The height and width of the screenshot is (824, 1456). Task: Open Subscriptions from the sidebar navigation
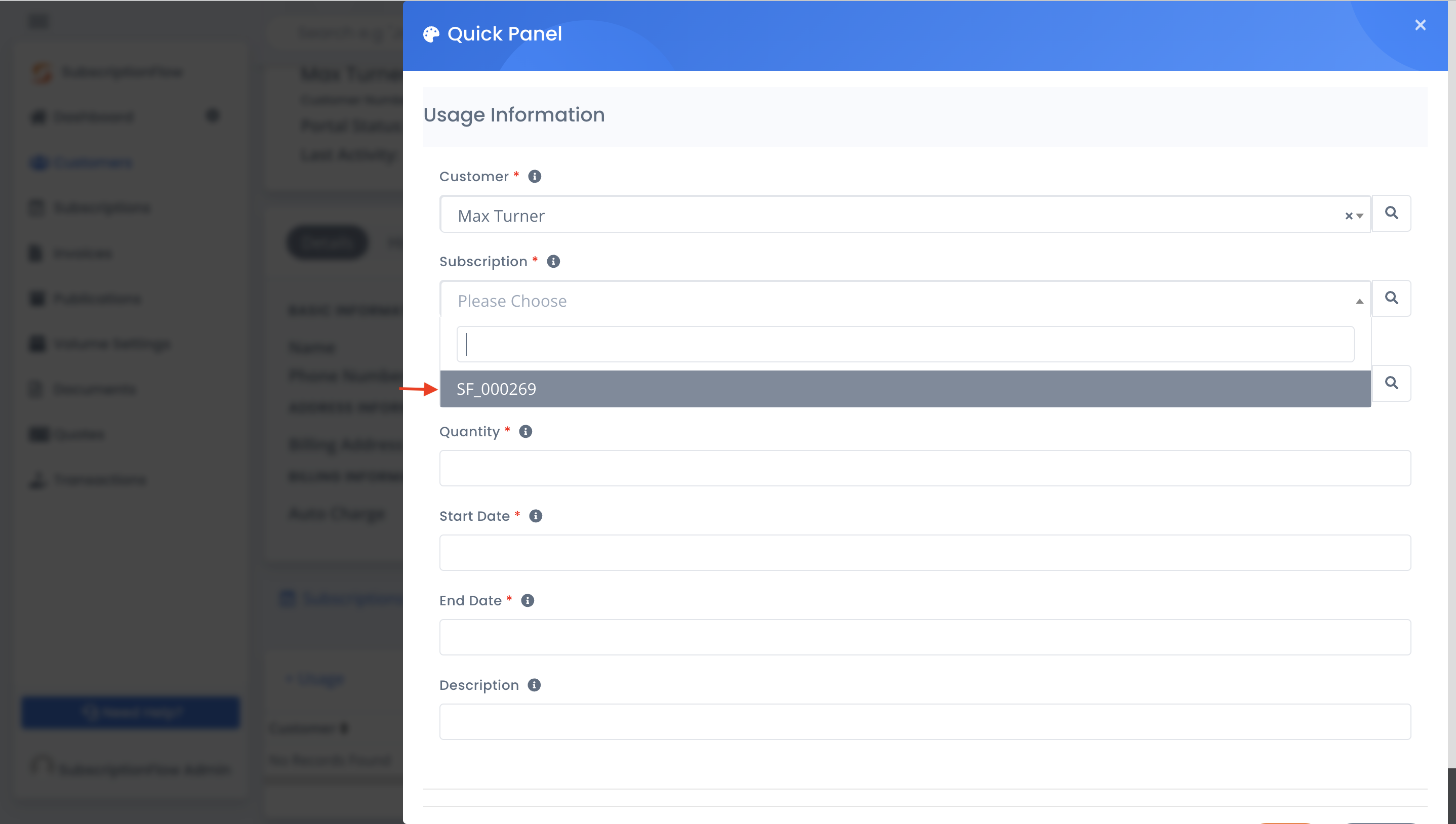coord(102,207)
